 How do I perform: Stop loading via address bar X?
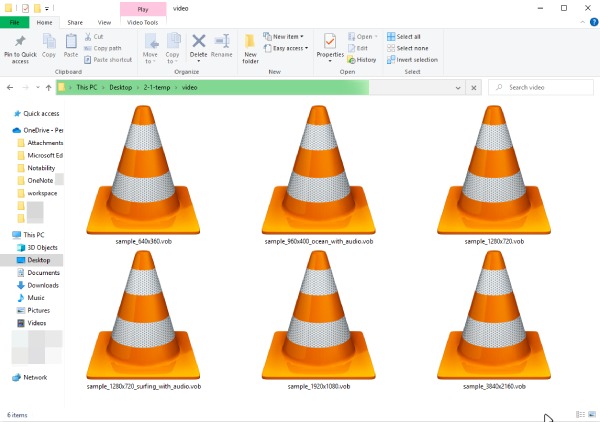tap(474, 88)
